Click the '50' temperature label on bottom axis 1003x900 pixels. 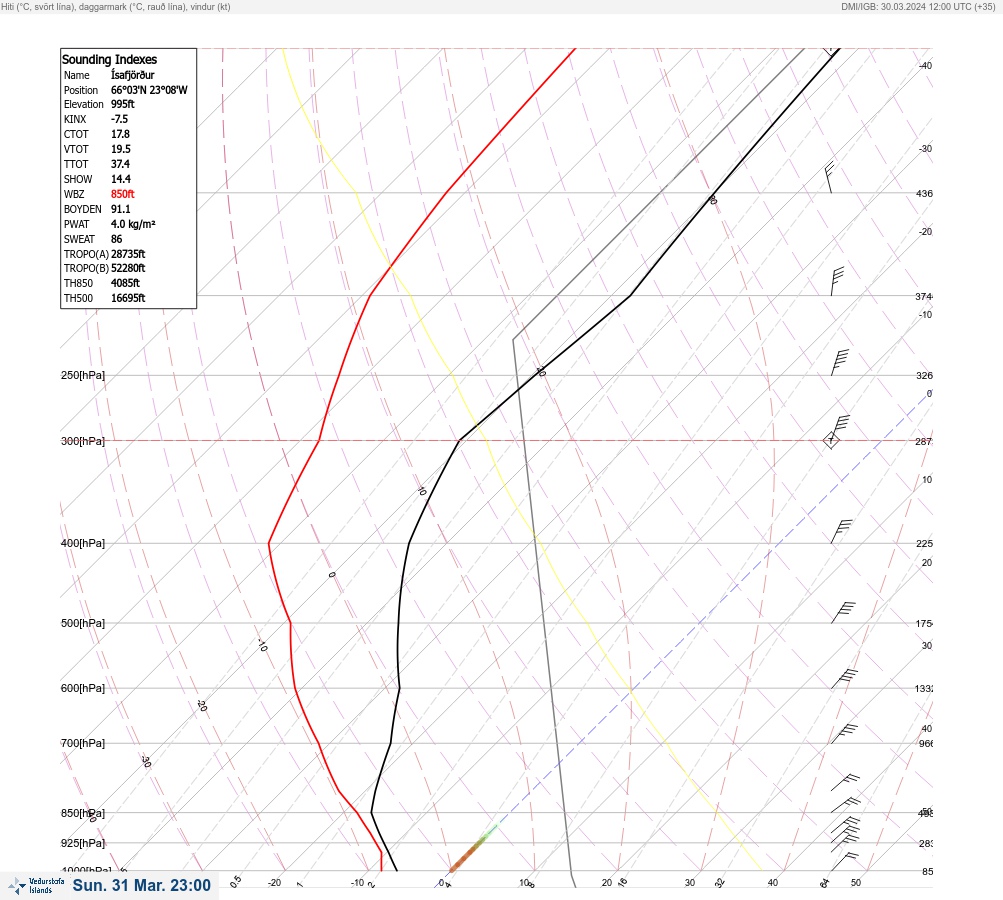click(856, 883)
